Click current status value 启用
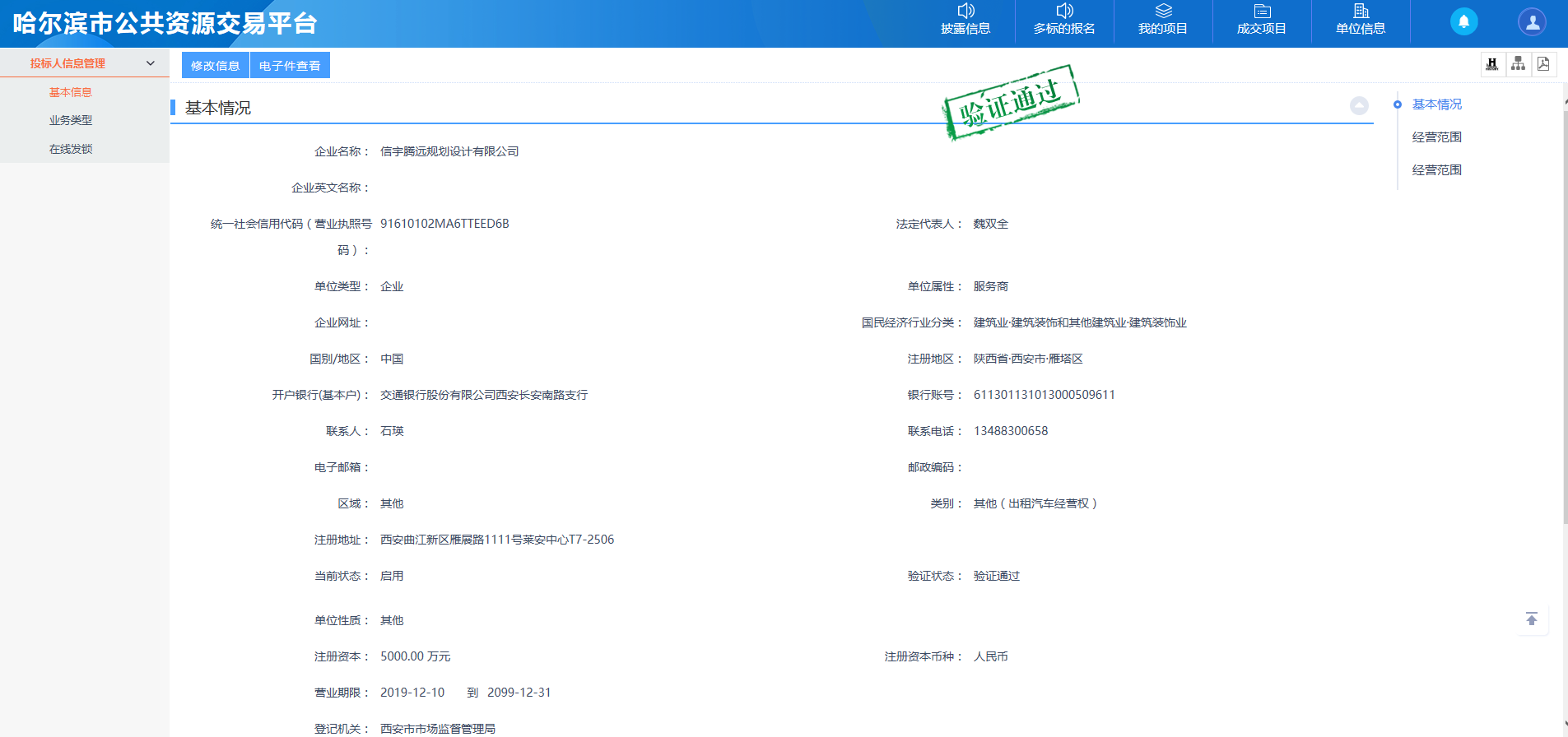The image size is (1568, 737). [x=392, y=576]
